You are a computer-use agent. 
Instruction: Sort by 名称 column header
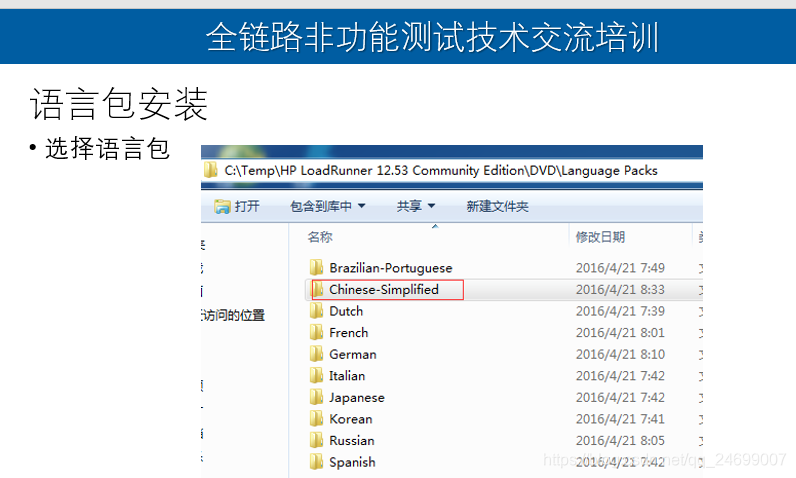(320, 237)
